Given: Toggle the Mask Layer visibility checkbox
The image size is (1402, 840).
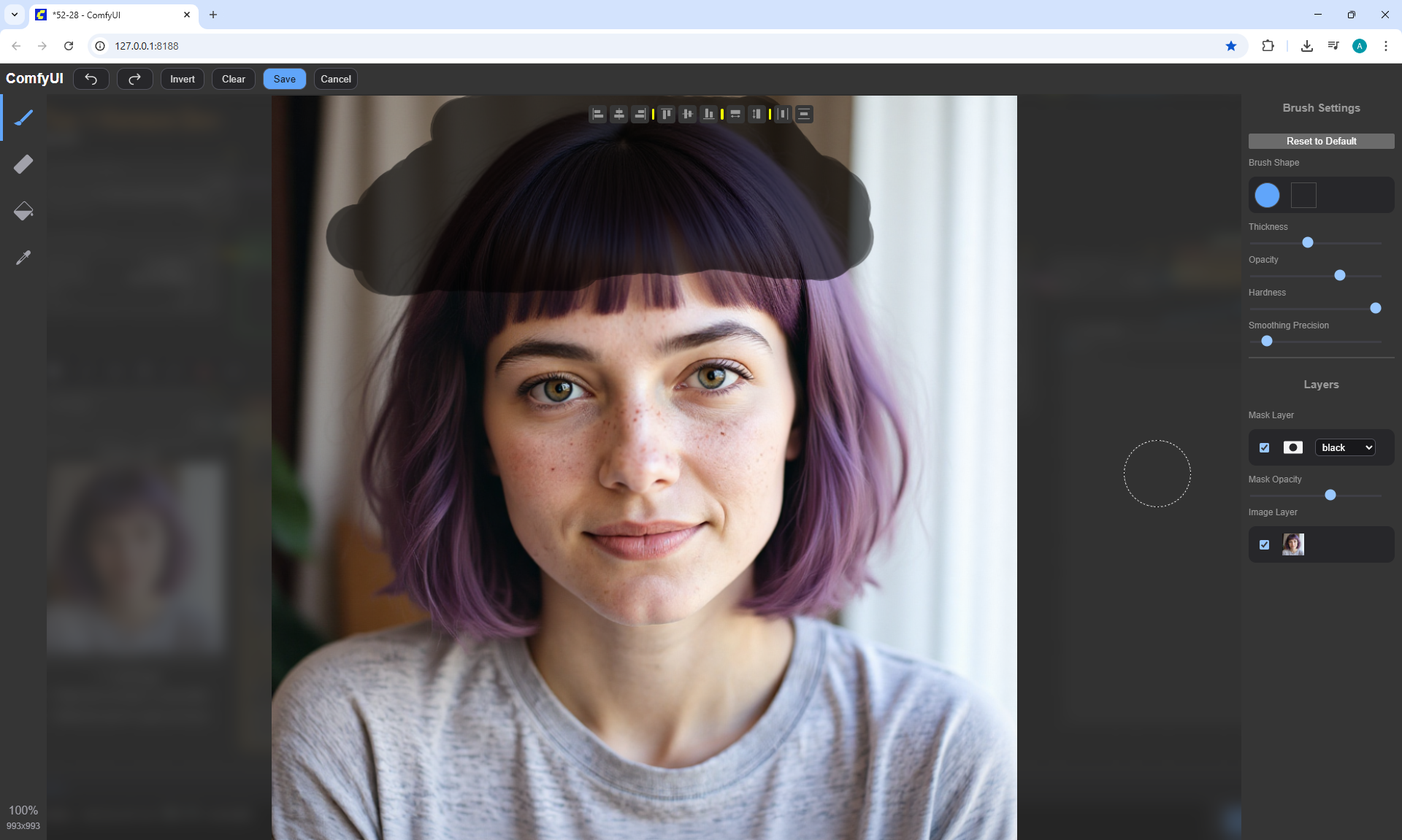Looking at the screenshot, I should coord(1264,447).
